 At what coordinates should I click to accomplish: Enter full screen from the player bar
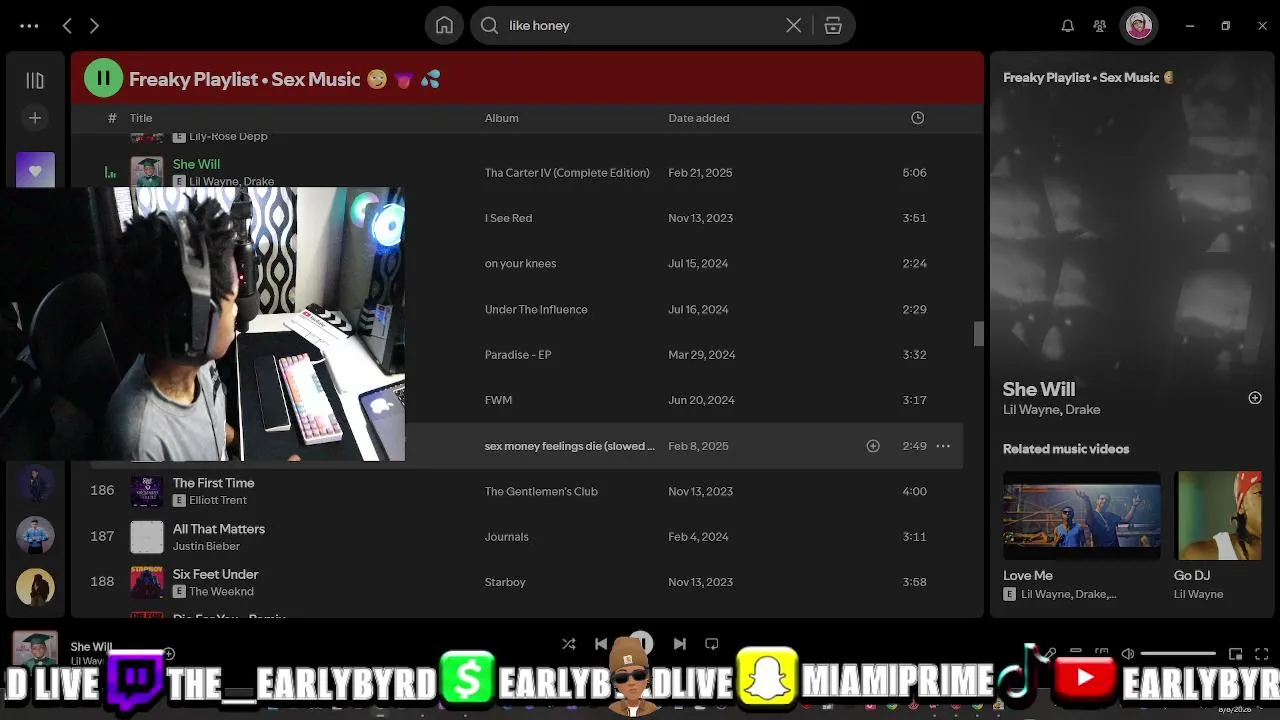tap(1262, 654)
